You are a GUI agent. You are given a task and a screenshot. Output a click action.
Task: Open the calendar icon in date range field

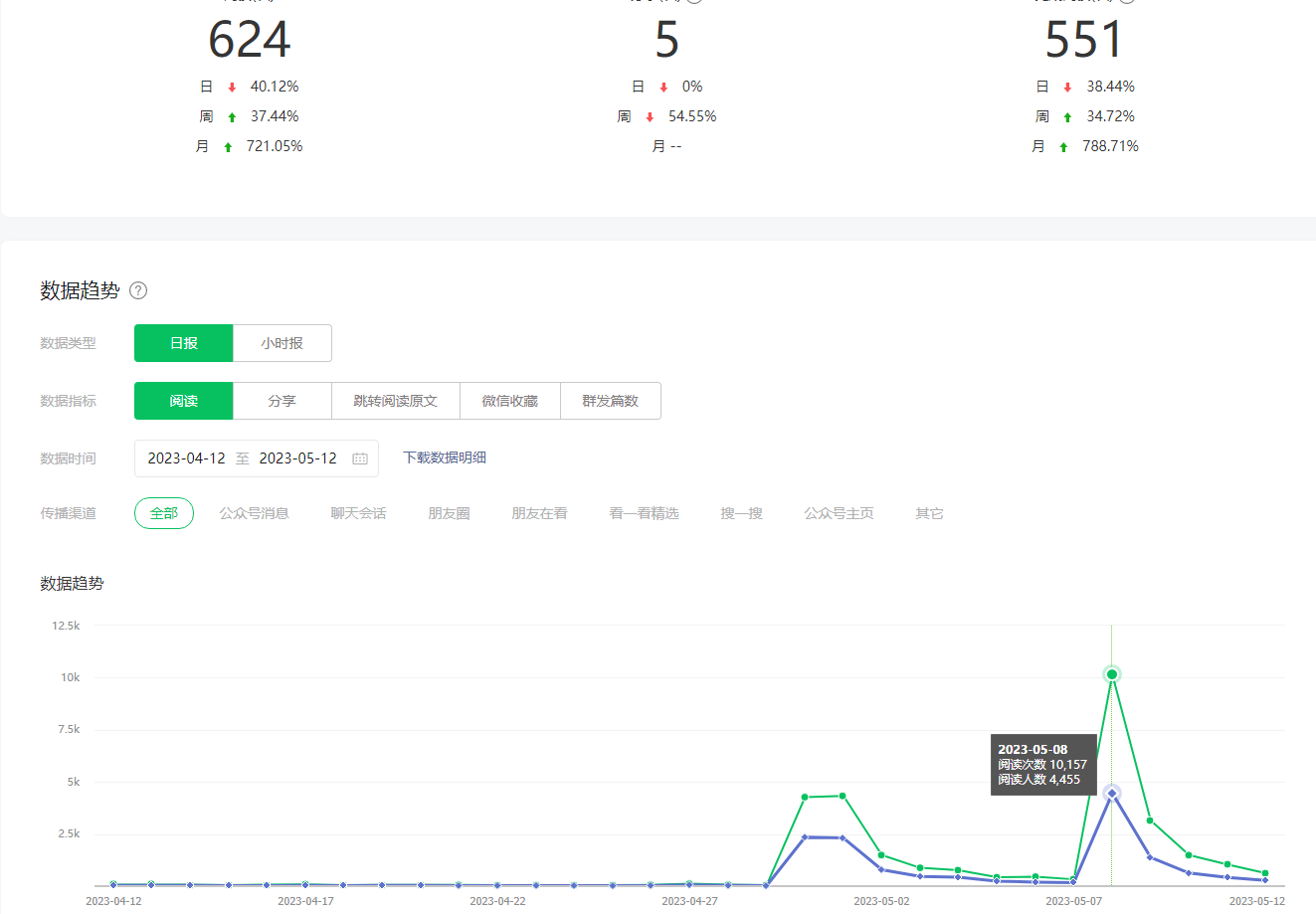point(360,458)
